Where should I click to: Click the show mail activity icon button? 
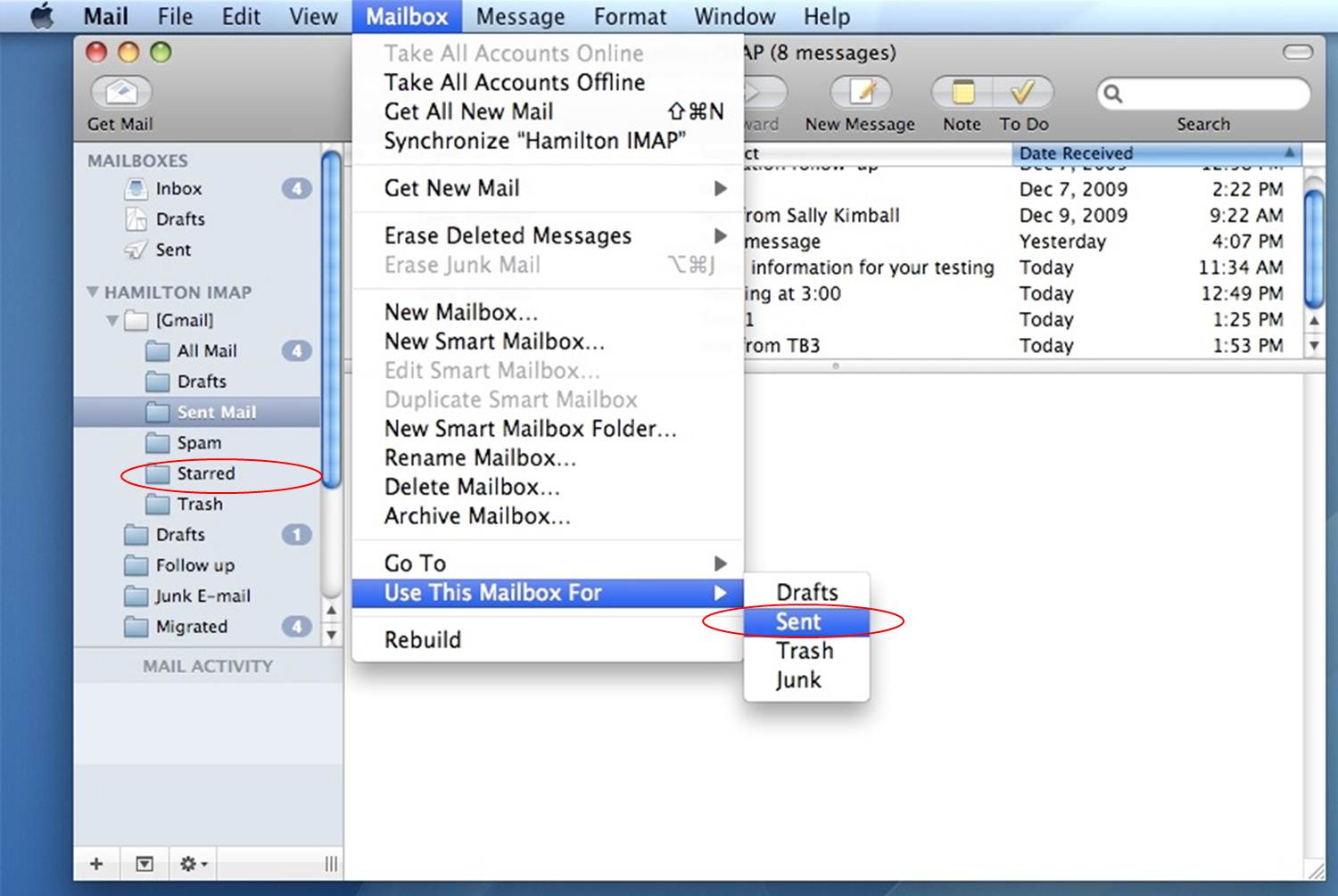[144, 863]
